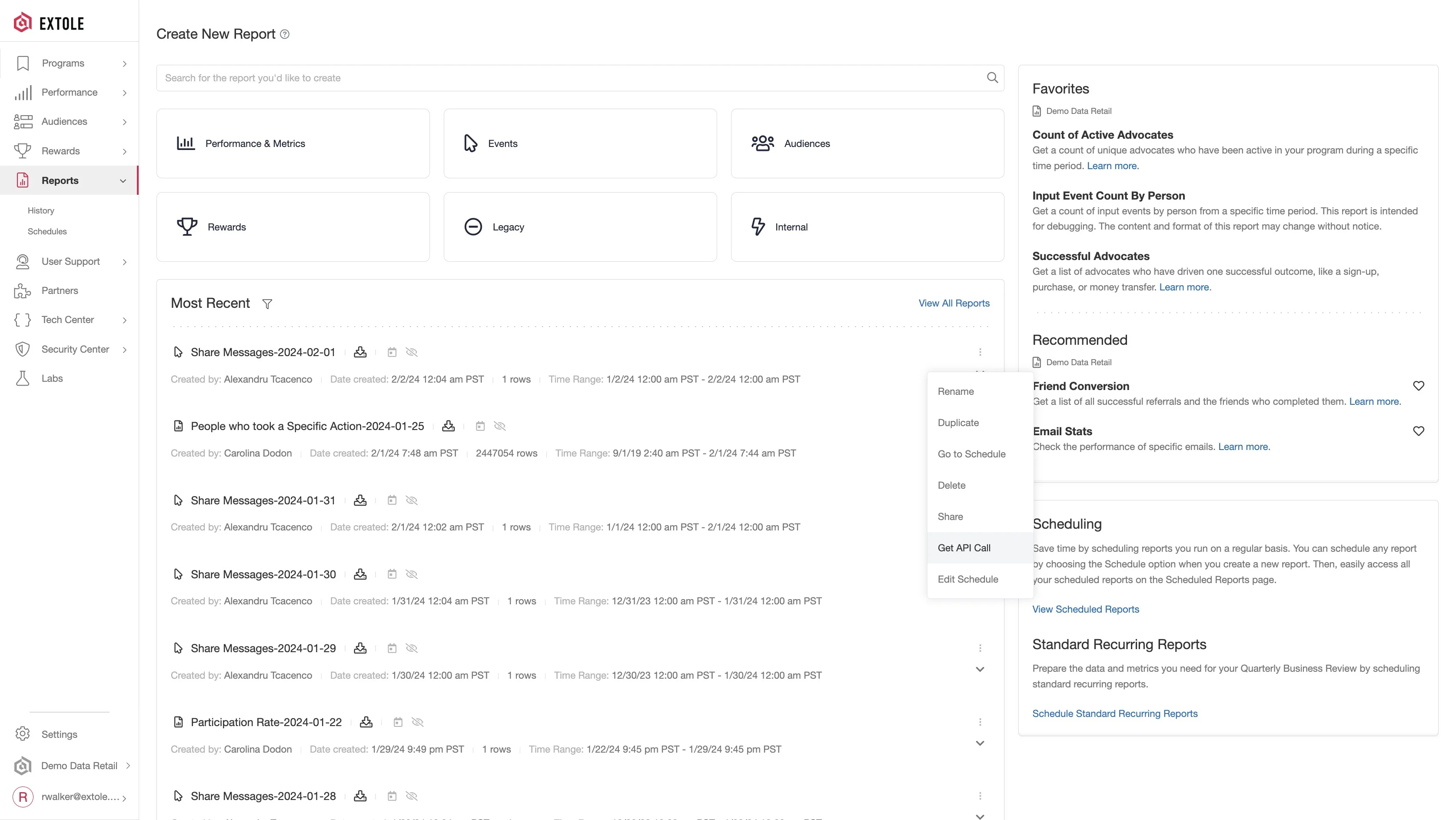
Task: Select Rename in the context menu
Action: [x=980, y=392]
